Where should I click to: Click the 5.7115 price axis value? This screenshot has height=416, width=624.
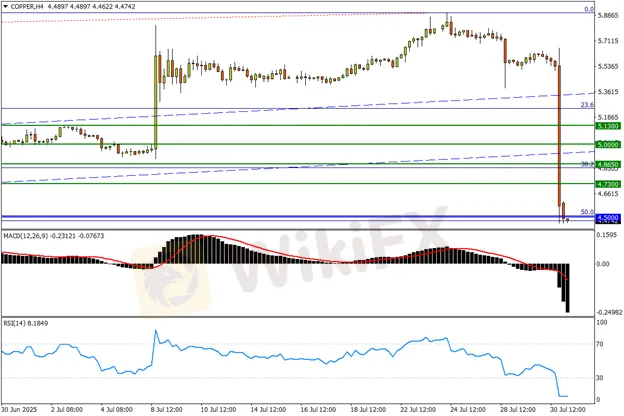click(608, 41)
